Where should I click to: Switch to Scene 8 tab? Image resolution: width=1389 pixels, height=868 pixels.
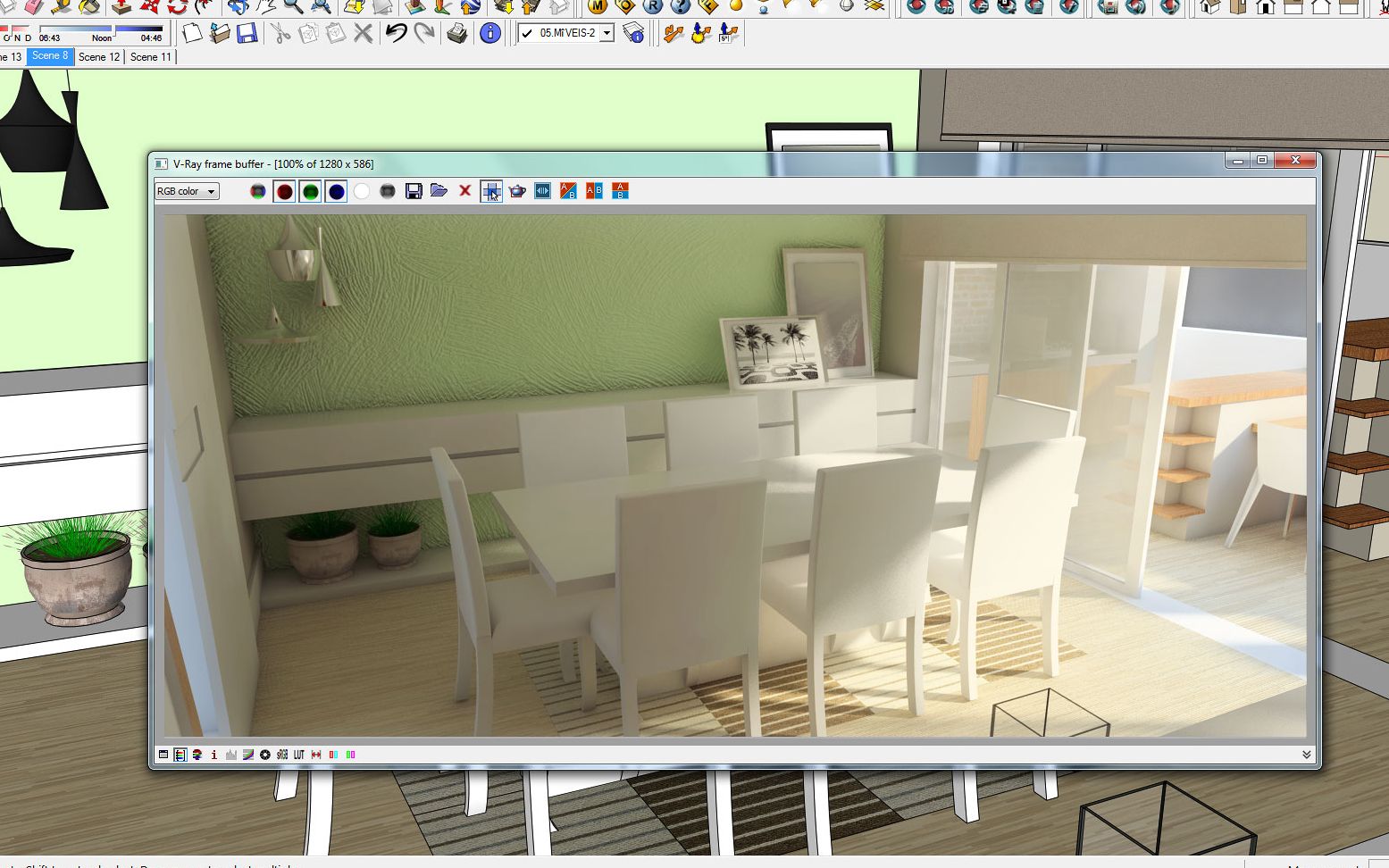pos(50,56)
